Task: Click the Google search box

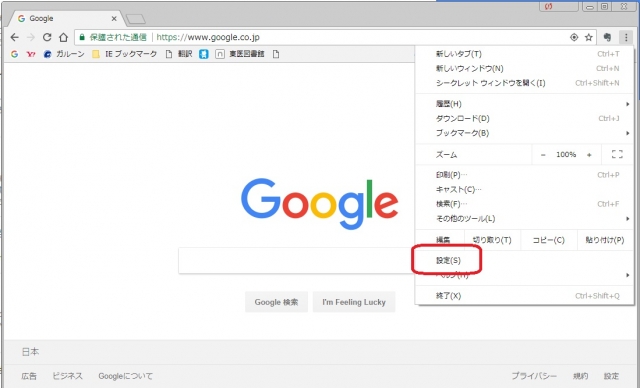Action: (296, 260)
